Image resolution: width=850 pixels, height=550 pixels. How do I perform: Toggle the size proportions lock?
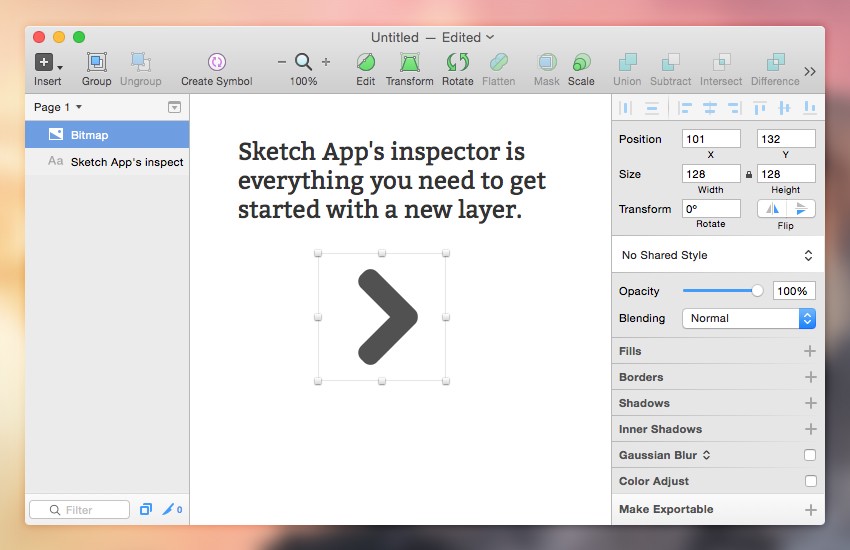click(x=748, y=174)
